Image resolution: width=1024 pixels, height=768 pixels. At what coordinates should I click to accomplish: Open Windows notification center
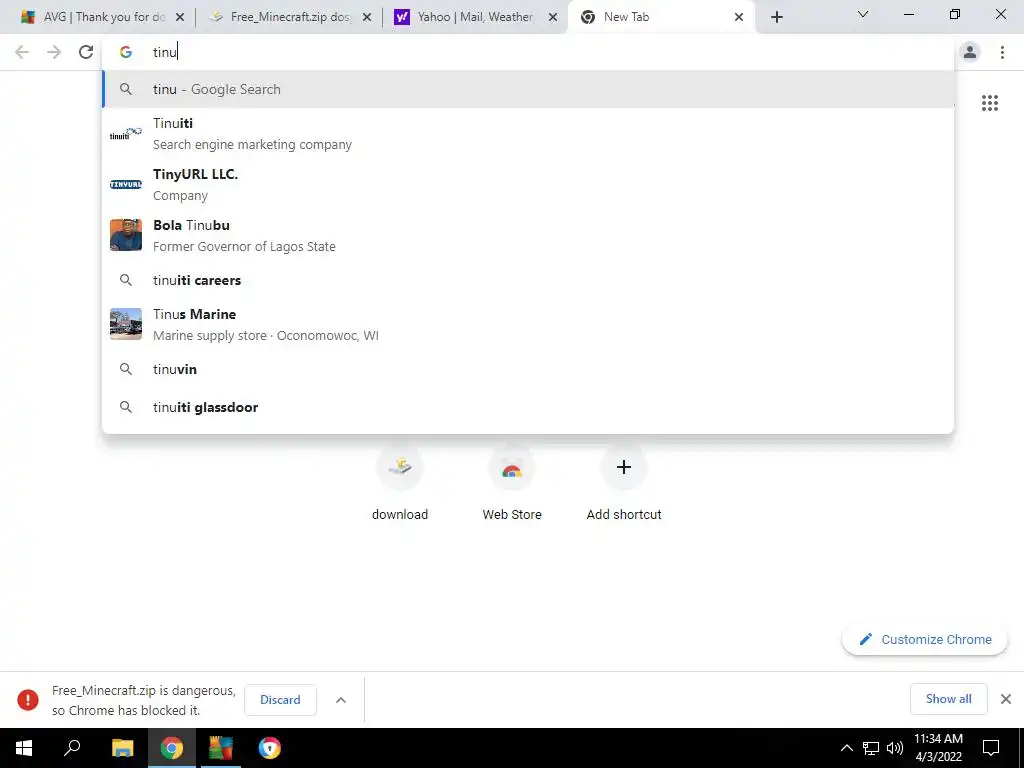pyautogui.click(x=991, y=748)
